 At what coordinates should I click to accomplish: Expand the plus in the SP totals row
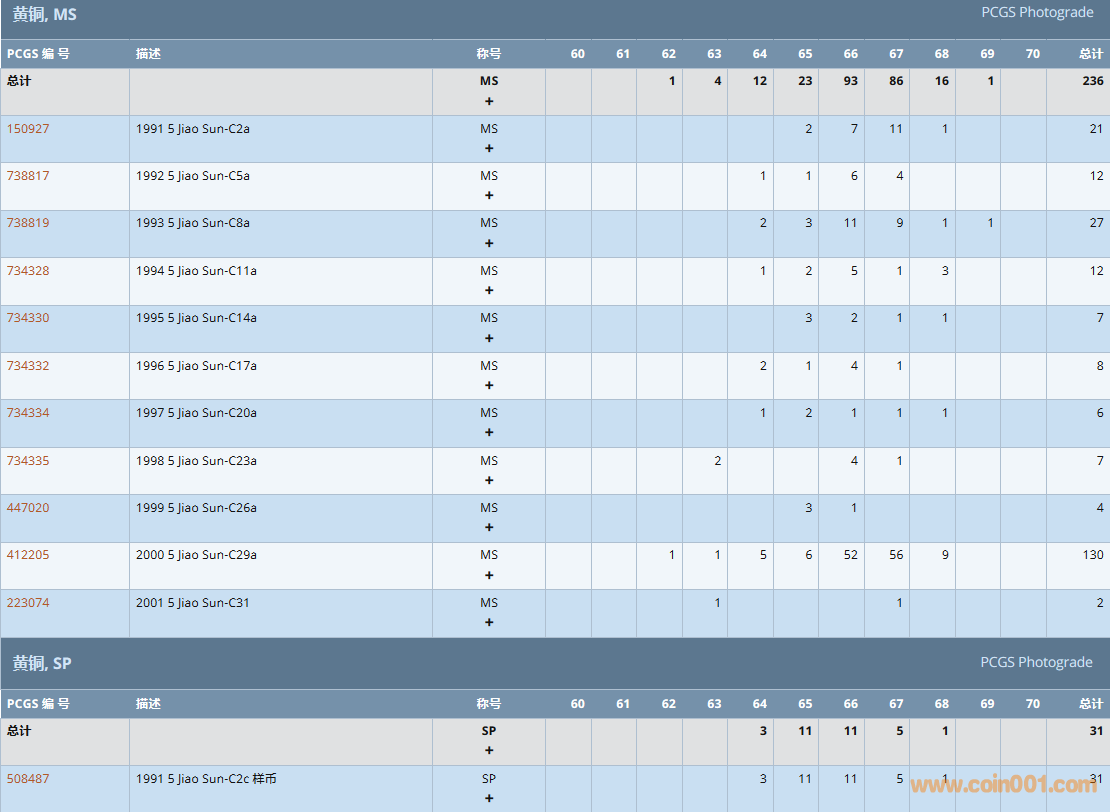(x=489, y=751)
